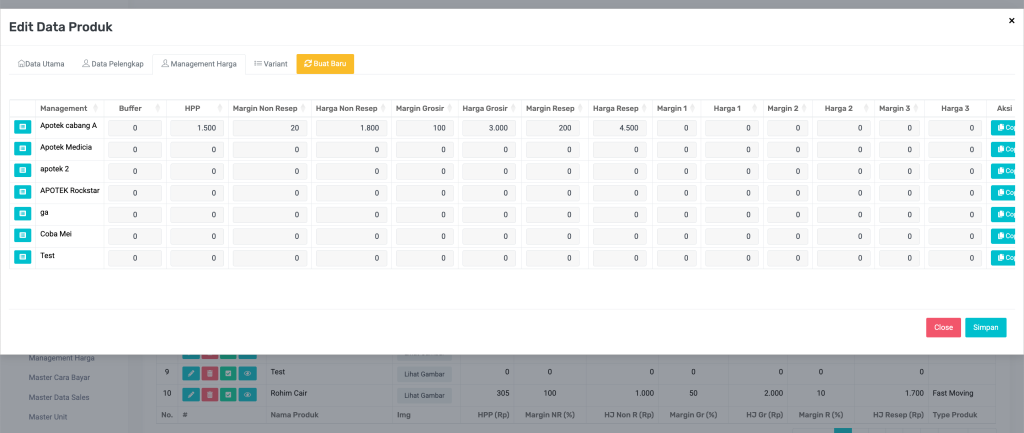Click the teal icon beside Coba Mei
Screen dimensions: 1024x433
23,235
